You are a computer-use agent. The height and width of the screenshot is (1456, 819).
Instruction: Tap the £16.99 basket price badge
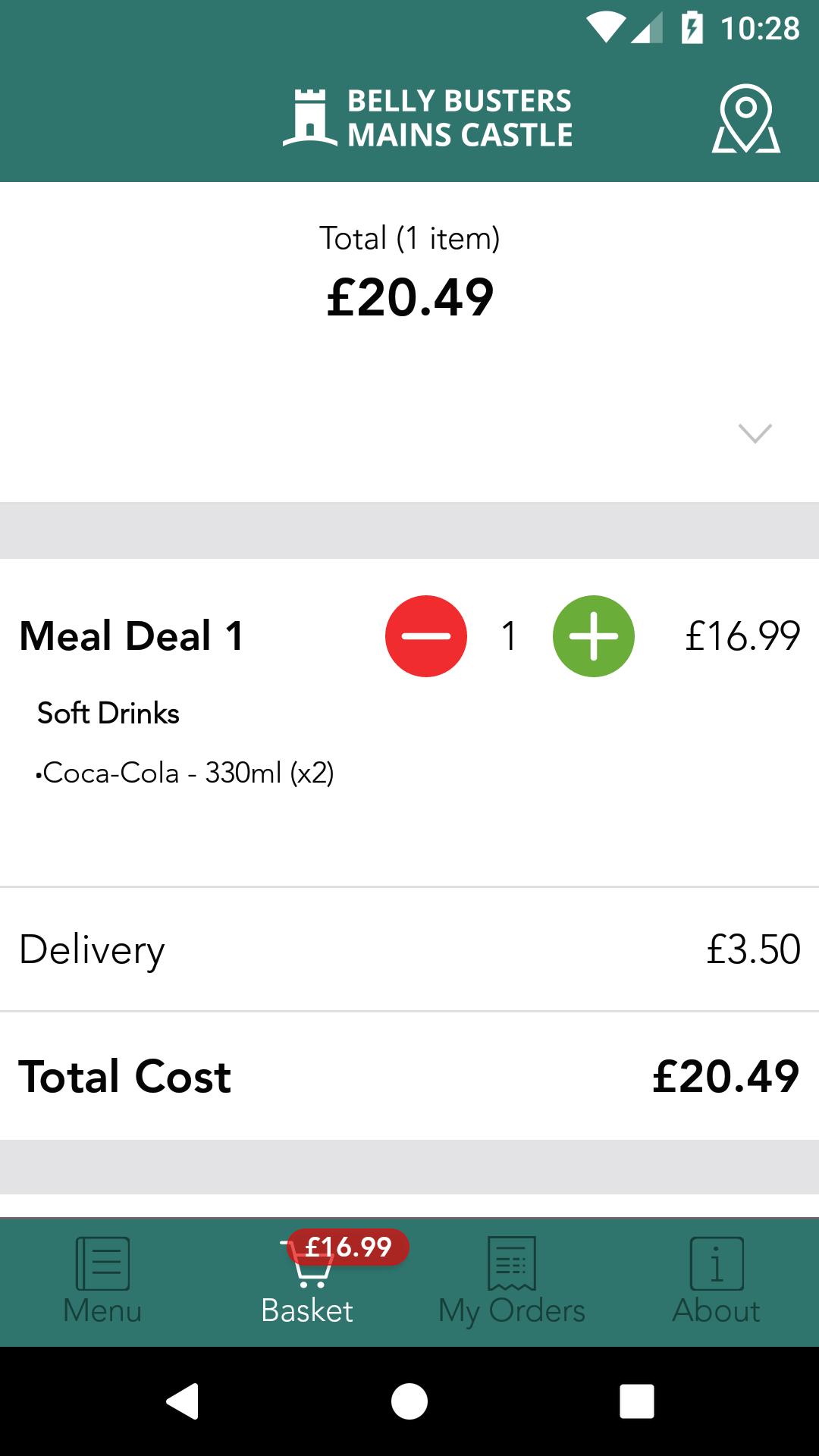click(348, 1247)
